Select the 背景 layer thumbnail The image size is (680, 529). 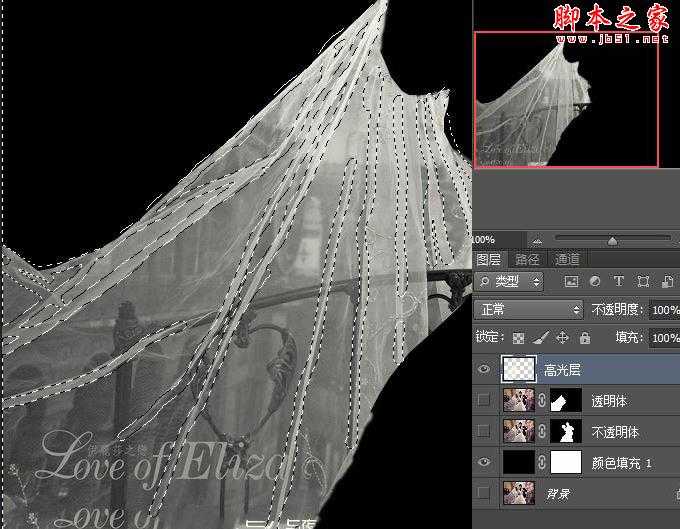click(519, 493)
